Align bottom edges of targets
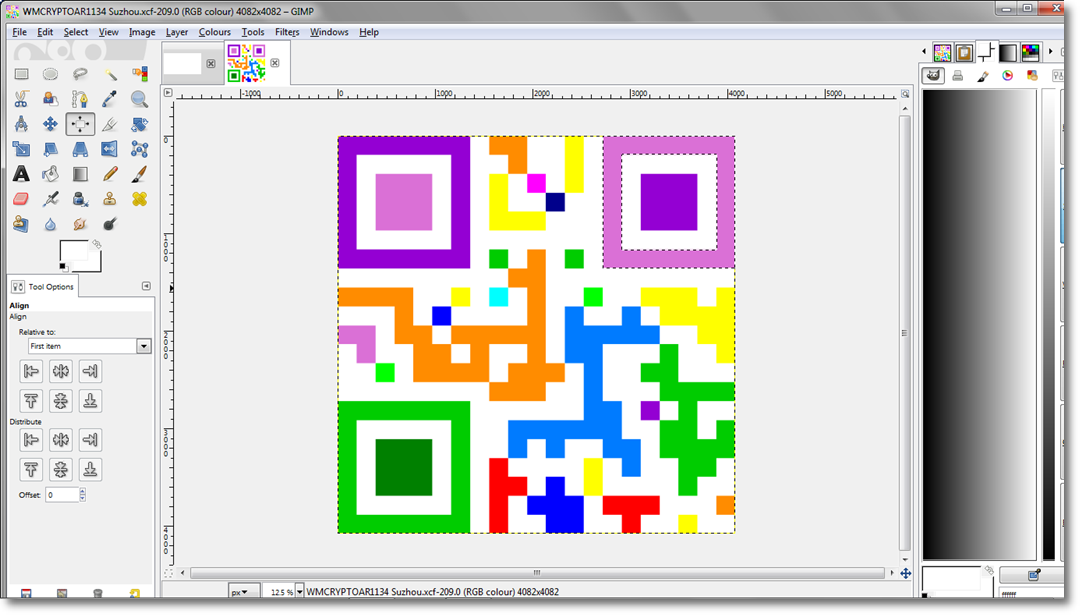Screen dimensions: 1080x615 click(90, 401)
